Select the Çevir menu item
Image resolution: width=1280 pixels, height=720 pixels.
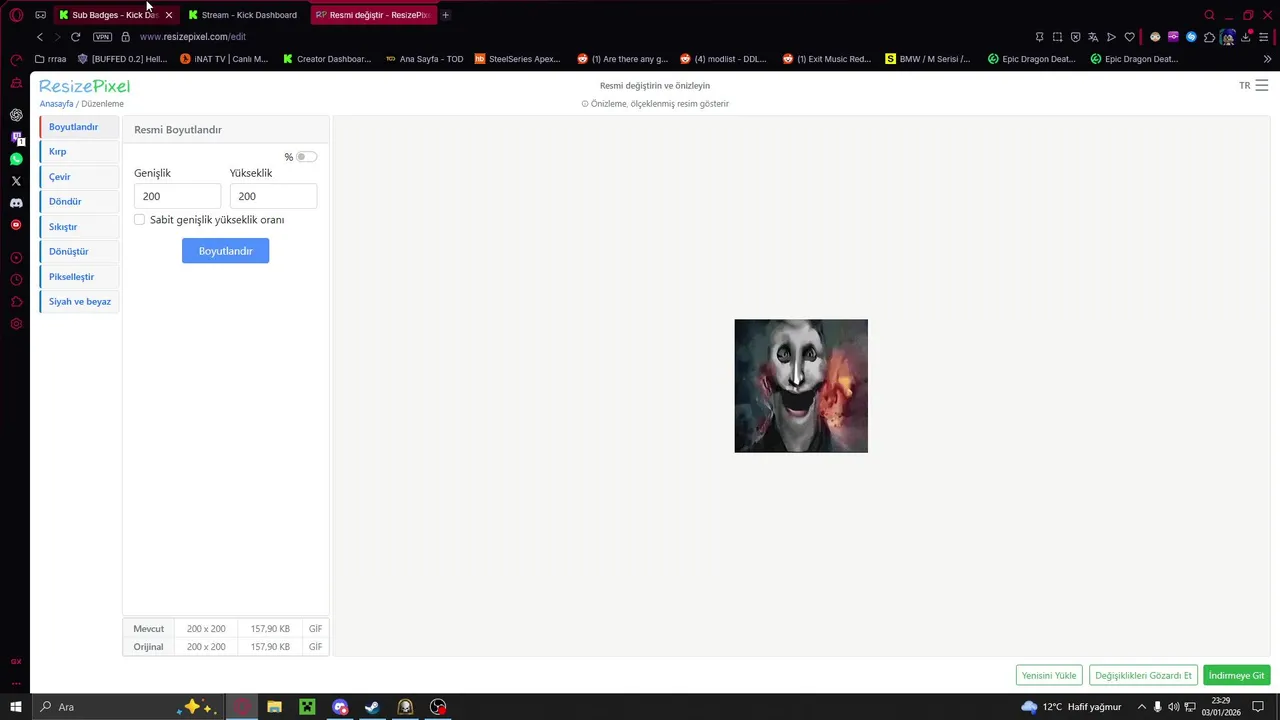click(79, 177)
